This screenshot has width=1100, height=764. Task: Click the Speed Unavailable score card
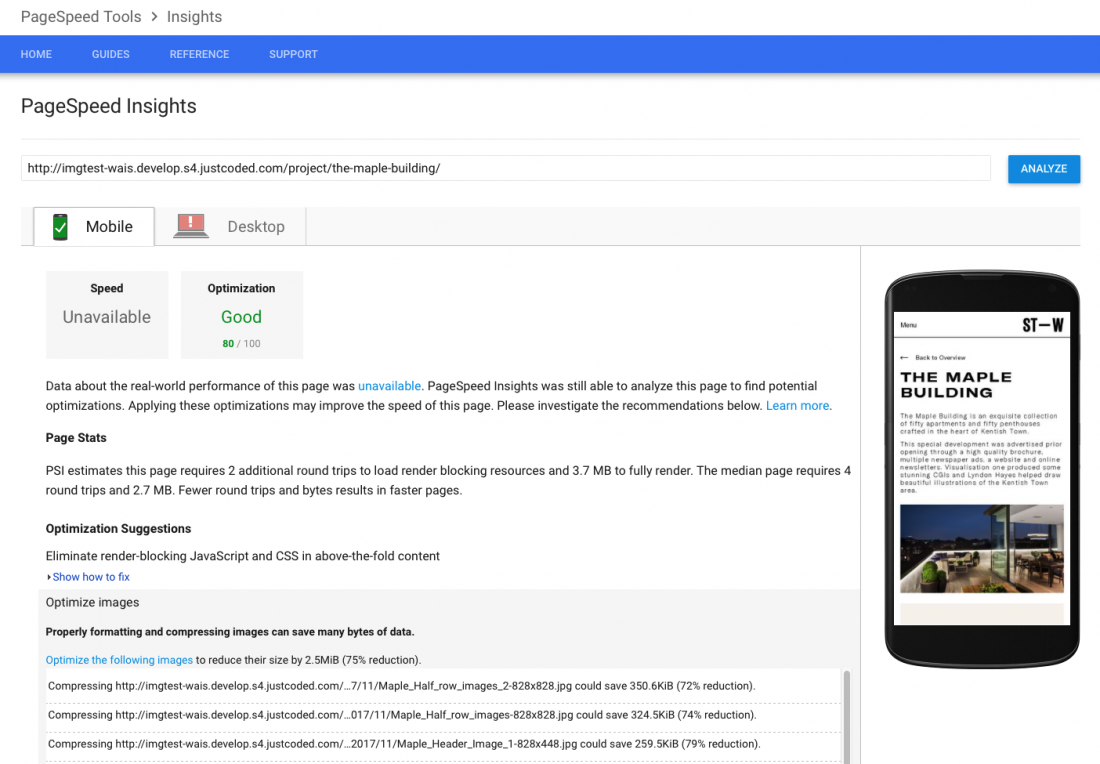107,315
